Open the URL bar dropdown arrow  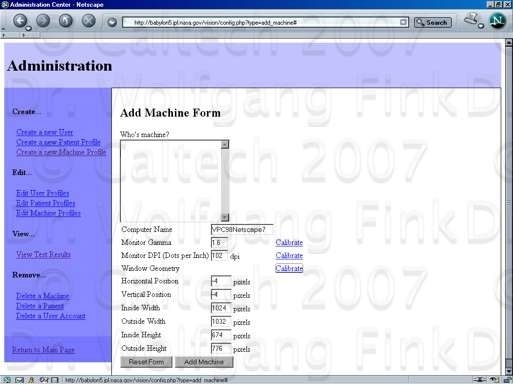(x=403, y=22)
